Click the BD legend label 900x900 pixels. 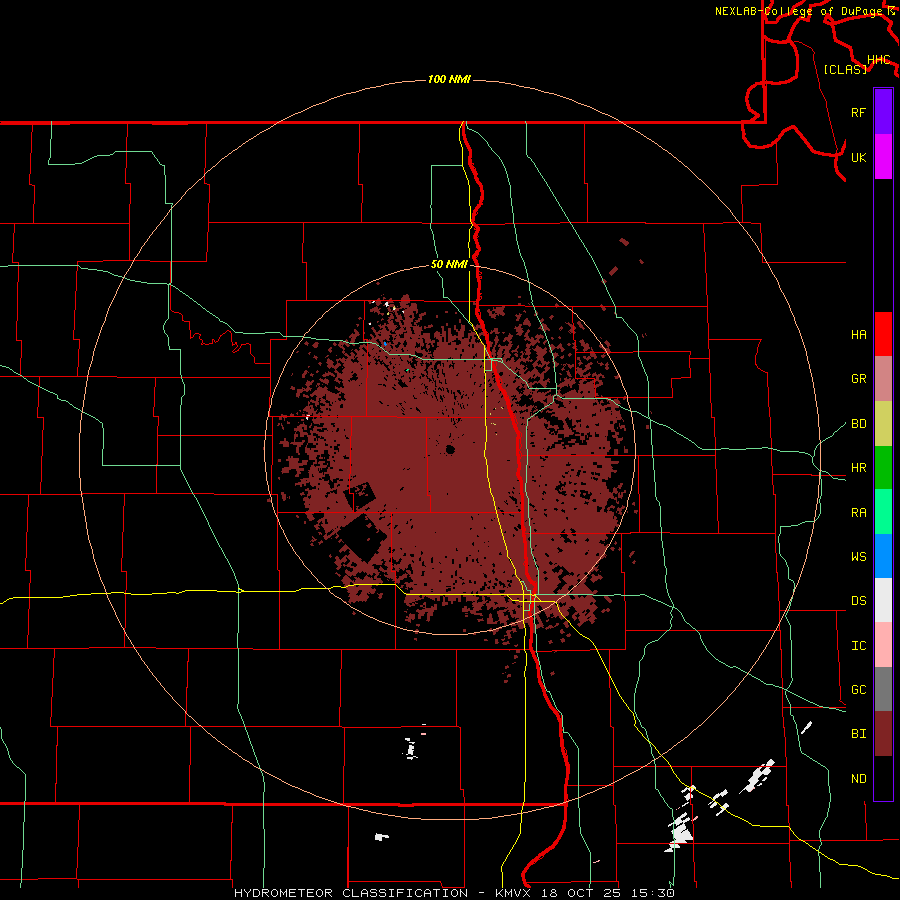858,424
